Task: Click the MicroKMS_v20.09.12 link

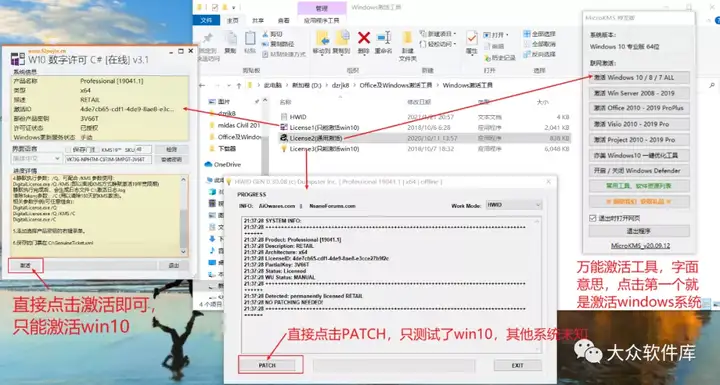Action: 640,246
